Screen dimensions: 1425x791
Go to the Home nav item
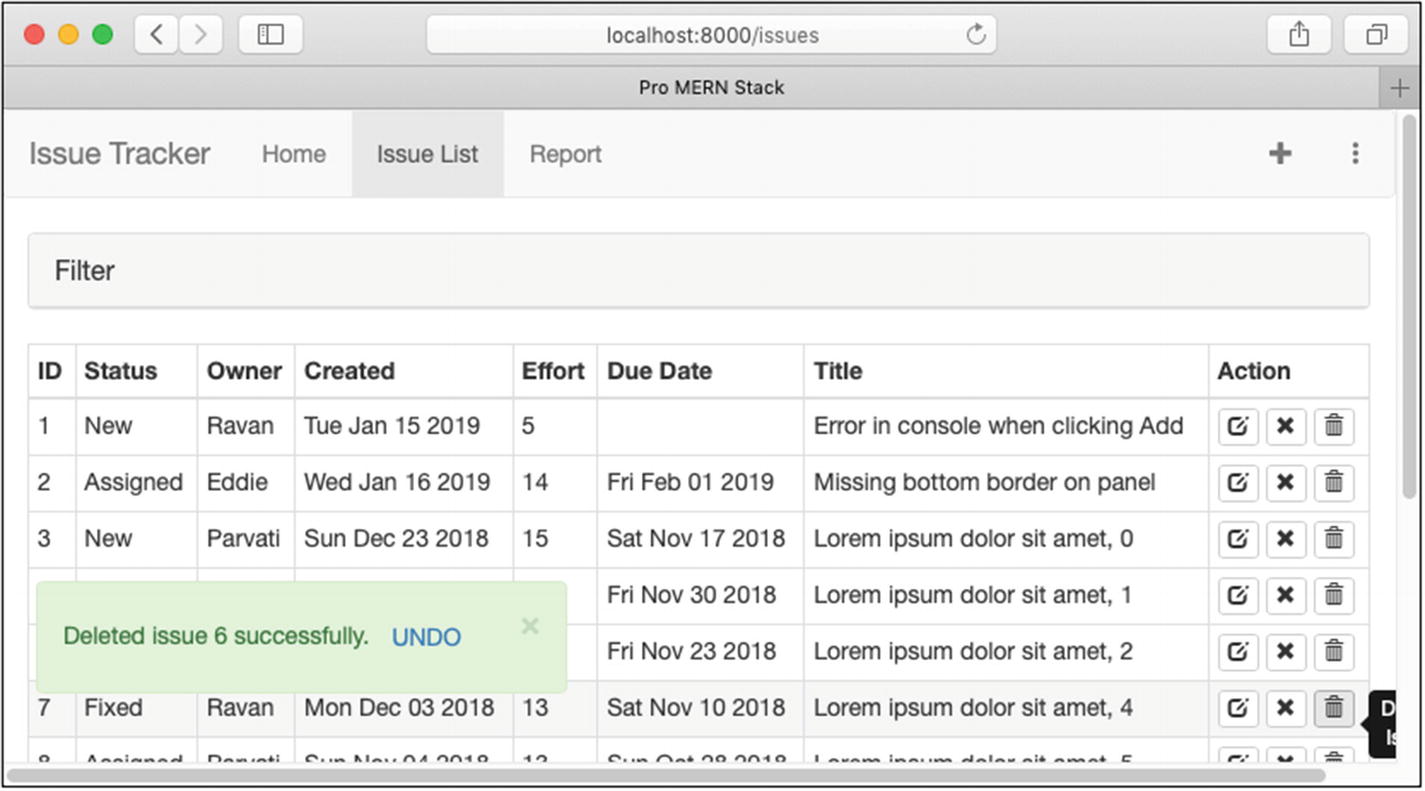click(294, 154)
